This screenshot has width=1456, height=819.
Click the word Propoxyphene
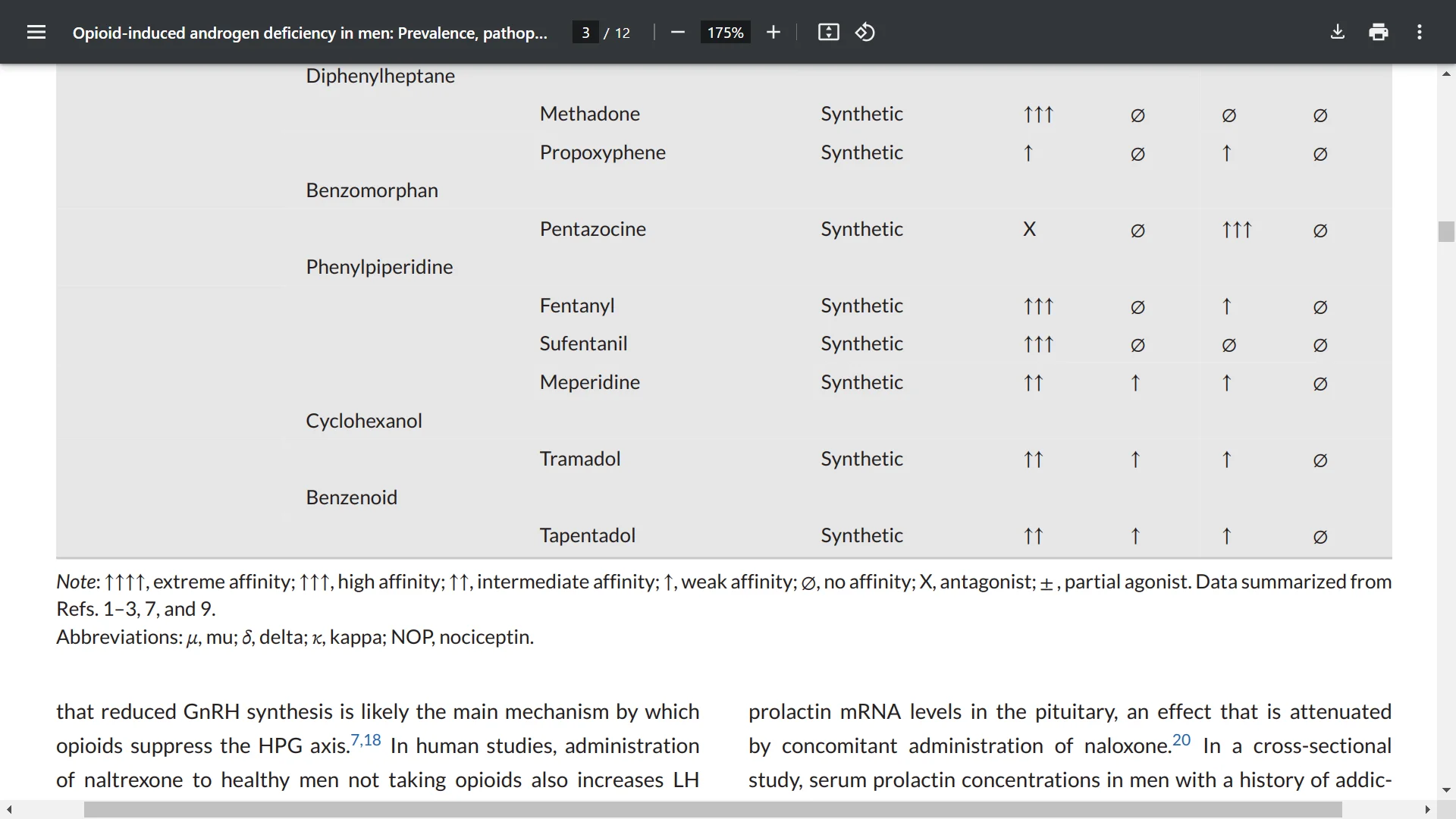pyautogui.click(x=602, y=152)
